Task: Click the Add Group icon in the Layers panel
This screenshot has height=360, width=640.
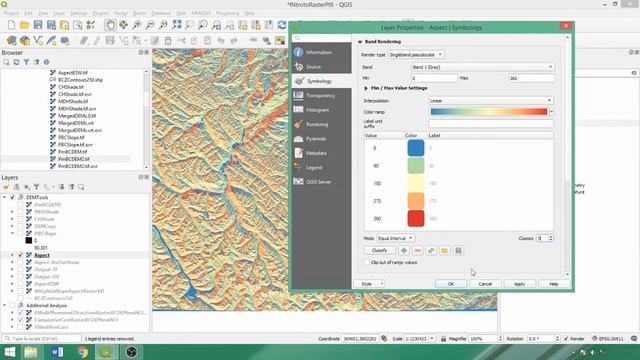Action: click(16, 187)
